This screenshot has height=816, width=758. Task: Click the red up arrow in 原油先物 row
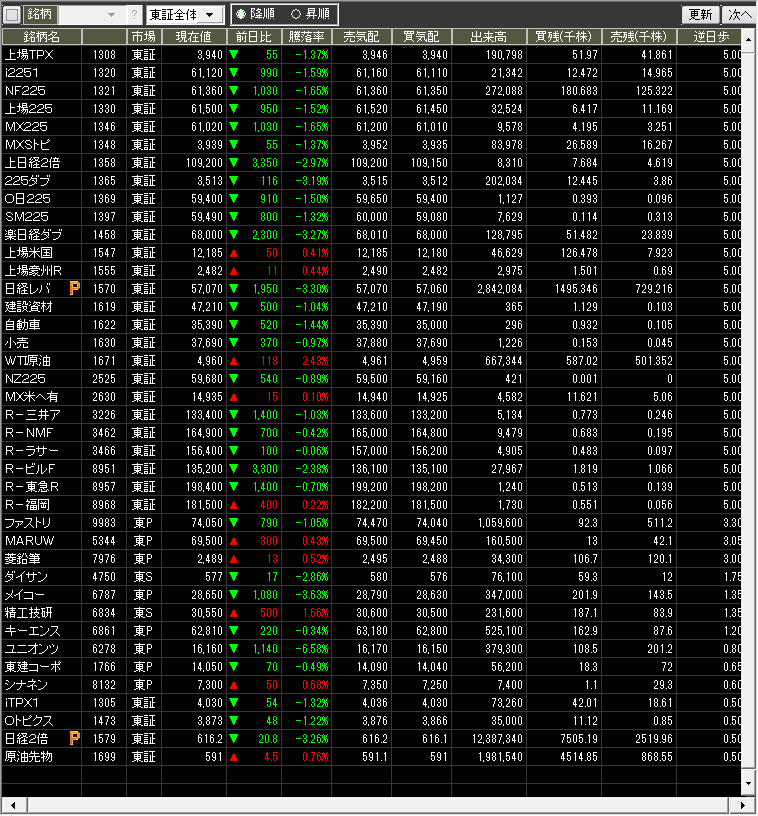pos(234,757)
